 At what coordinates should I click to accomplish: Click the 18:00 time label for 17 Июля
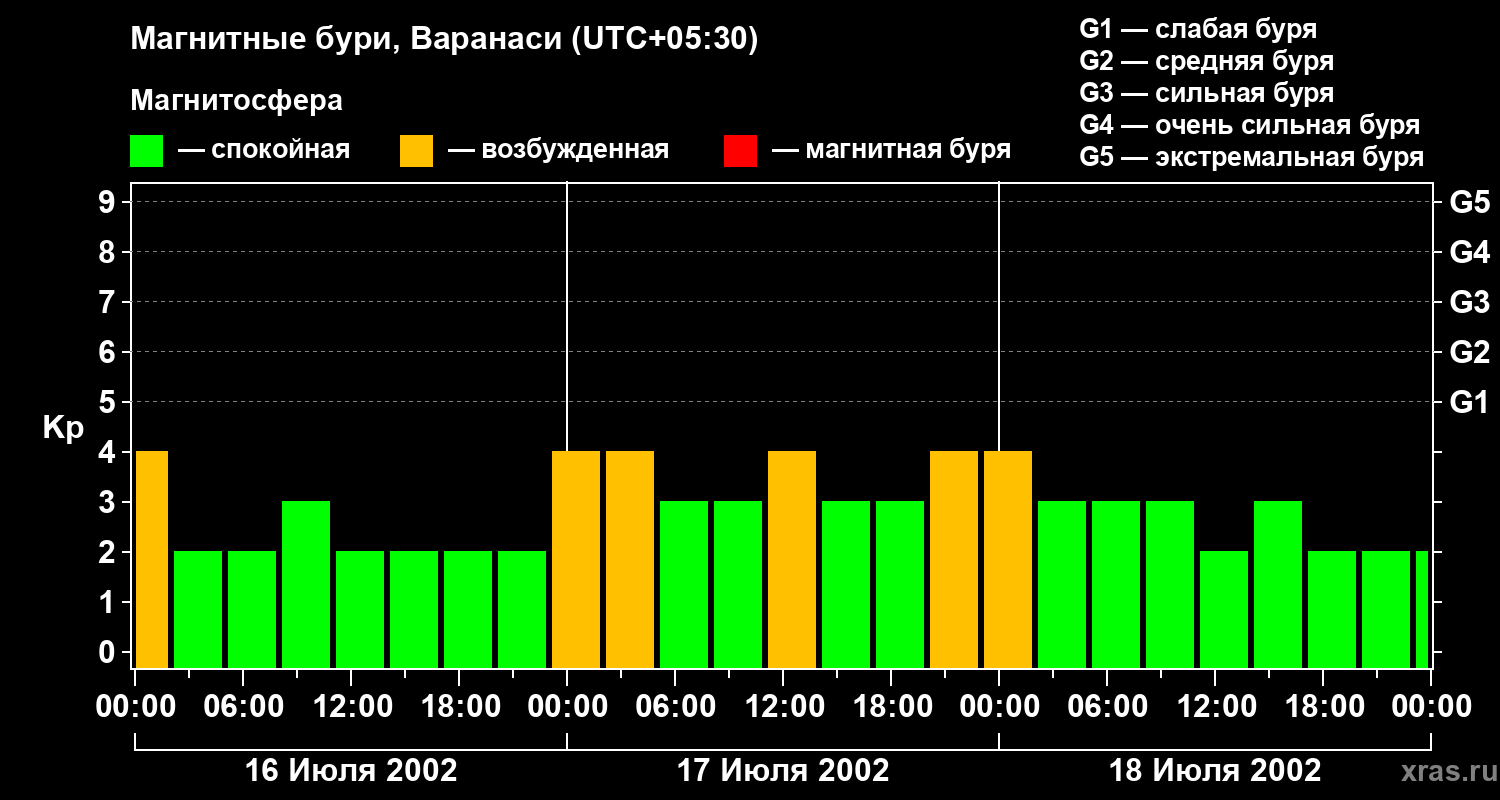click(x=891, y=707)
